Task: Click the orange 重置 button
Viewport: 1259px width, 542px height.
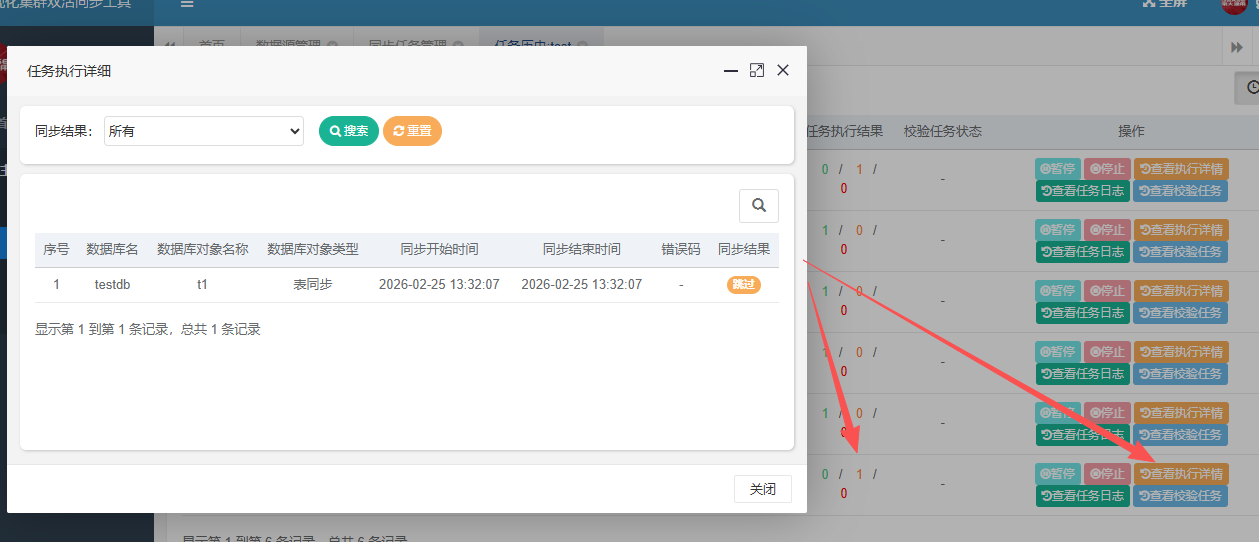Action: click(412, 131)
